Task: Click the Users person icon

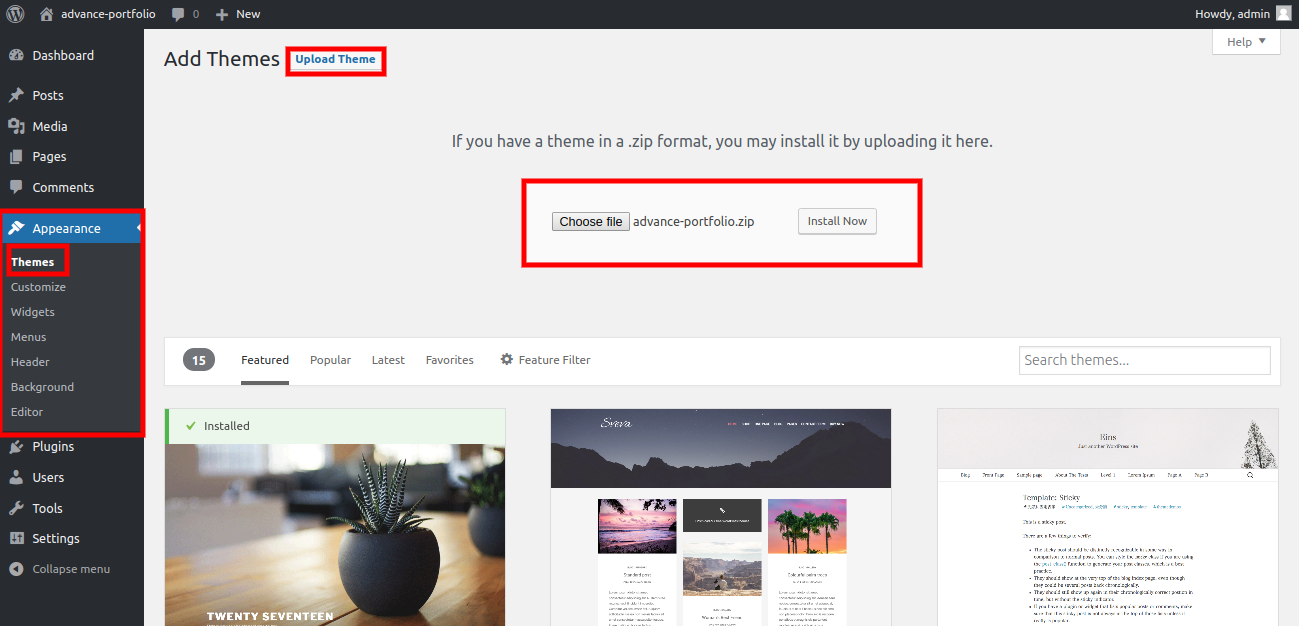Action: pyautogui.click(x=16, y=477)
